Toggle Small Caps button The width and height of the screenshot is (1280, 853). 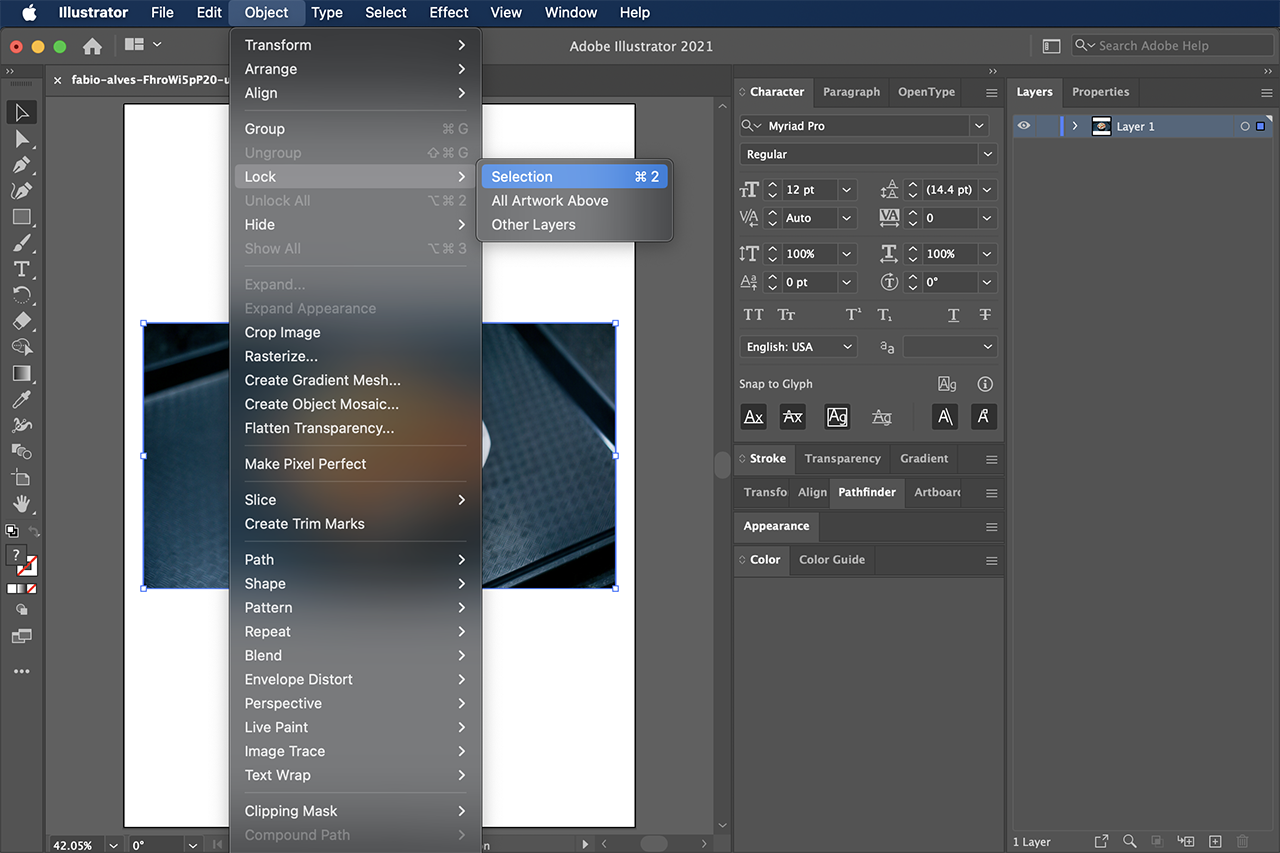[787, 315]
